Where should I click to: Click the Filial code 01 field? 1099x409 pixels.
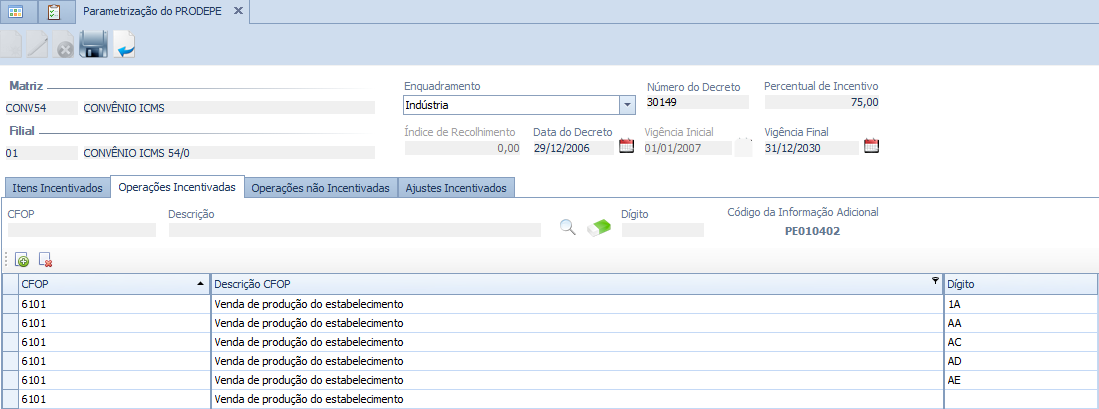tap(41, 153)
